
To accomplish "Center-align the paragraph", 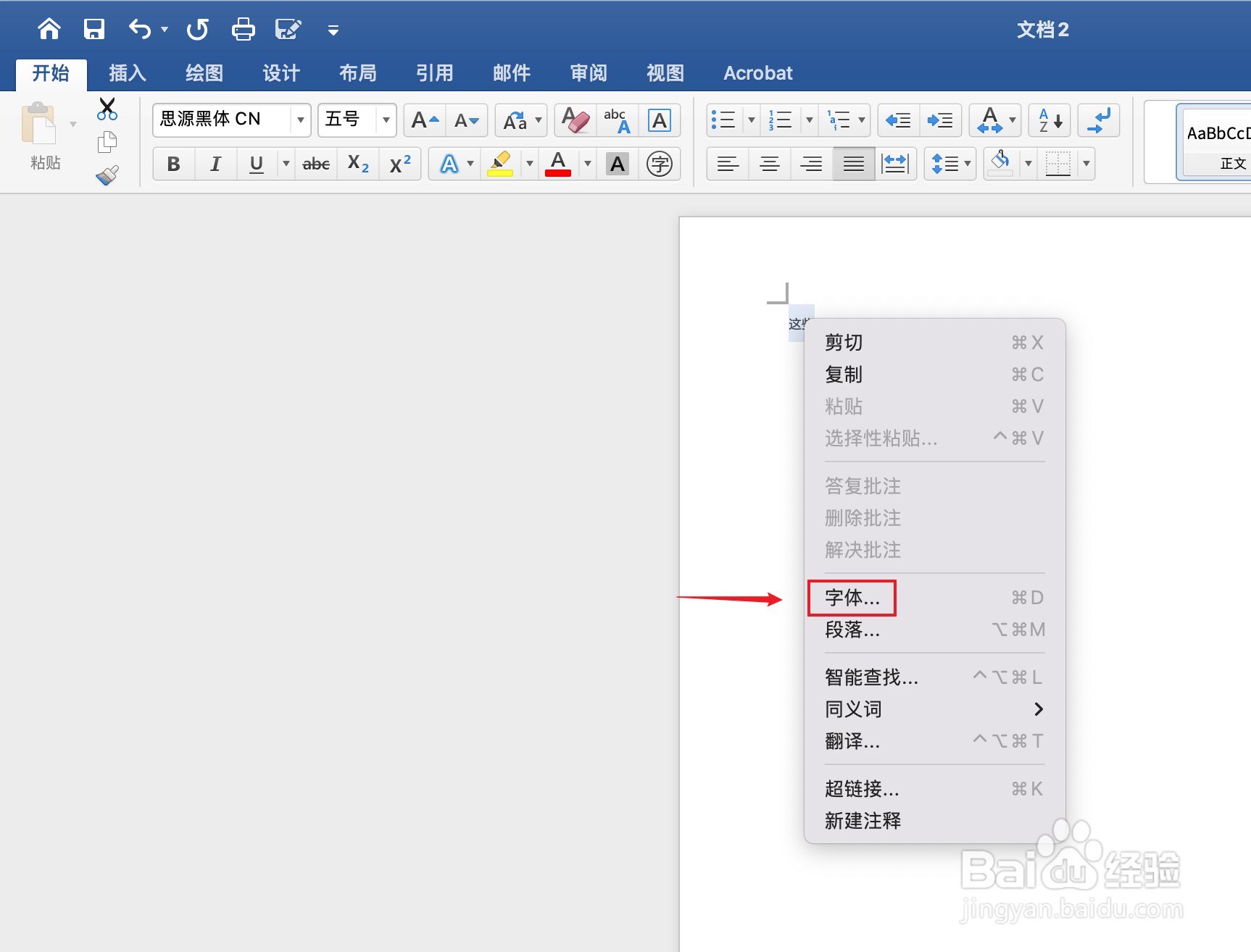I will [770, 164].
